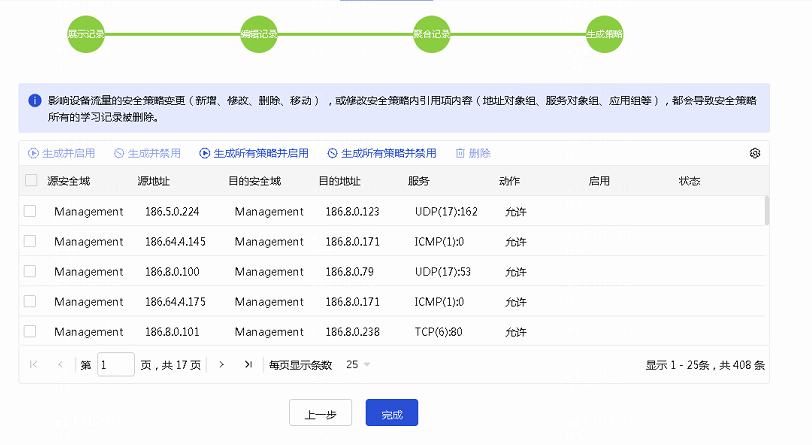Click 生成所有策略并启用 toolbar button
Image resolution: width=812 pixels, height=445 pixels.
point(254,153)
